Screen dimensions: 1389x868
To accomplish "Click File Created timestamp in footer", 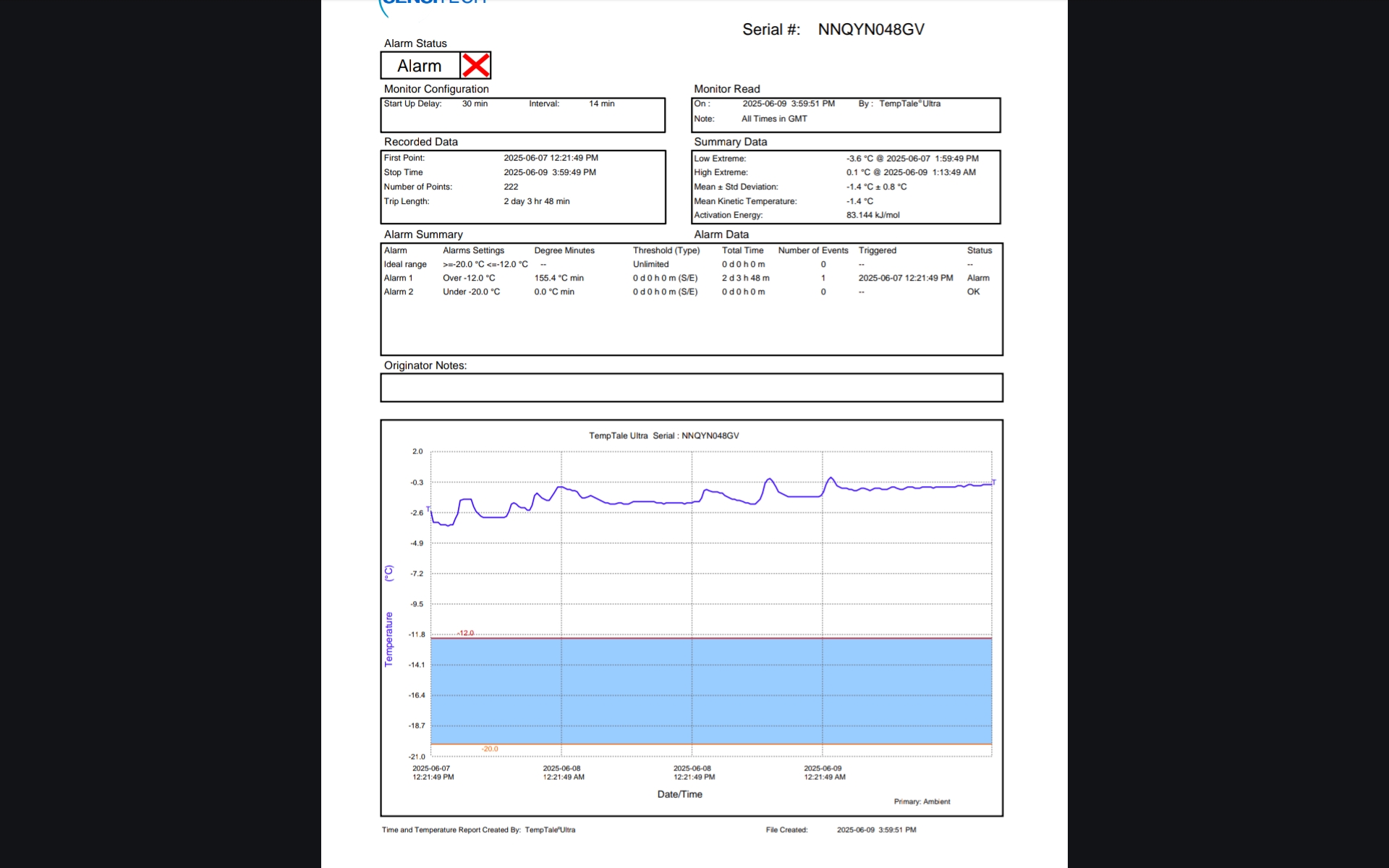I will pyautogui.click(x=876, y=830).
